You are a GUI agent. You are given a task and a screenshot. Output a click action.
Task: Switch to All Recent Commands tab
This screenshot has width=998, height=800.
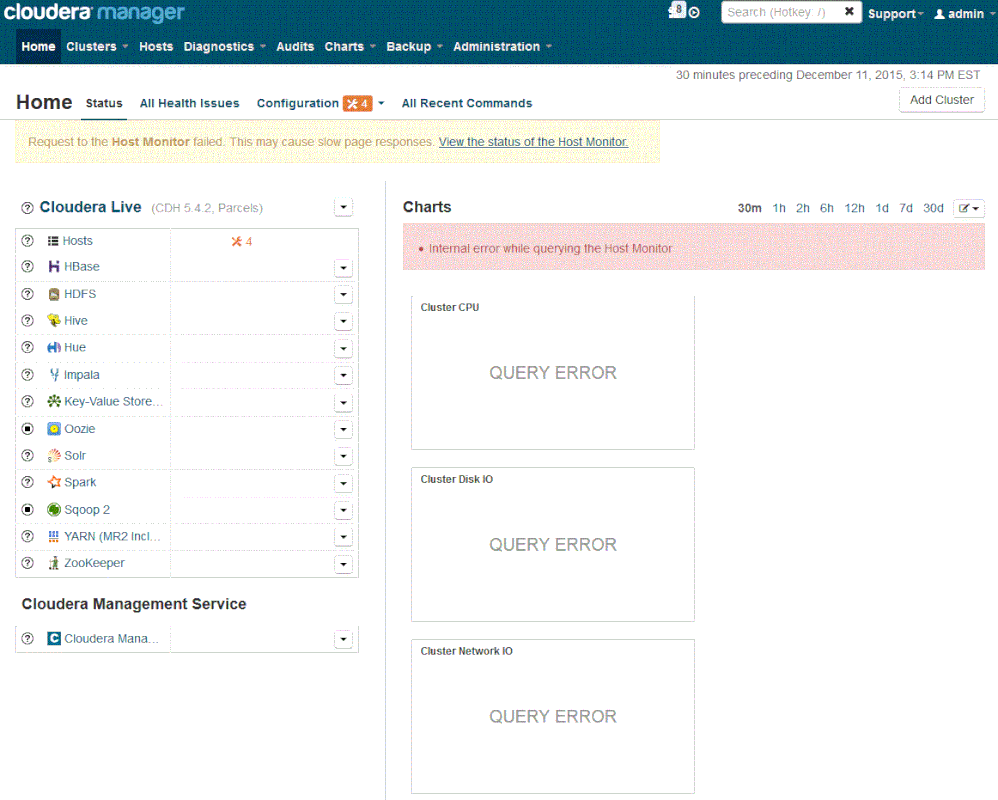467,103
